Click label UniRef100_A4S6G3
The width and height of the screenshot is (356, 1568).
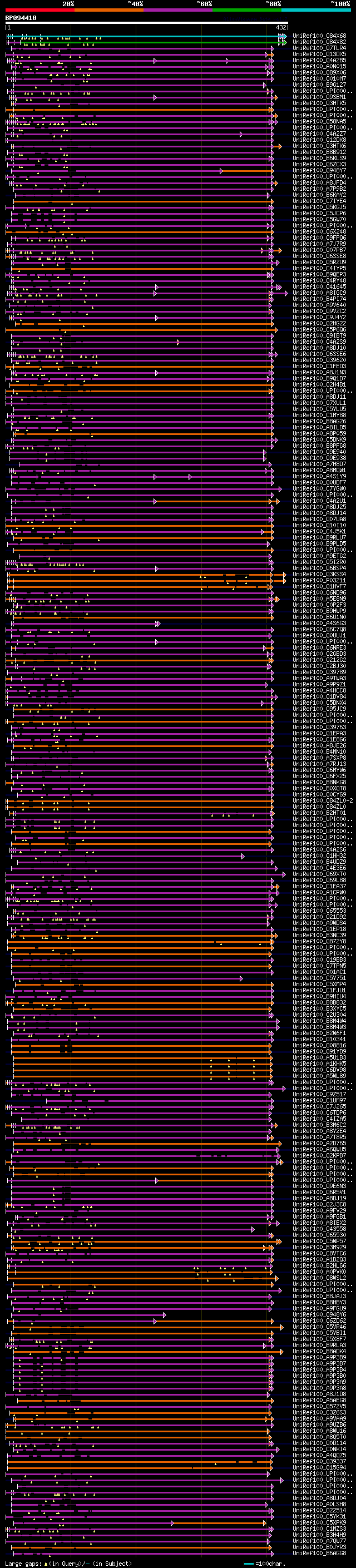pyautogui.click(x=319, y=624)
